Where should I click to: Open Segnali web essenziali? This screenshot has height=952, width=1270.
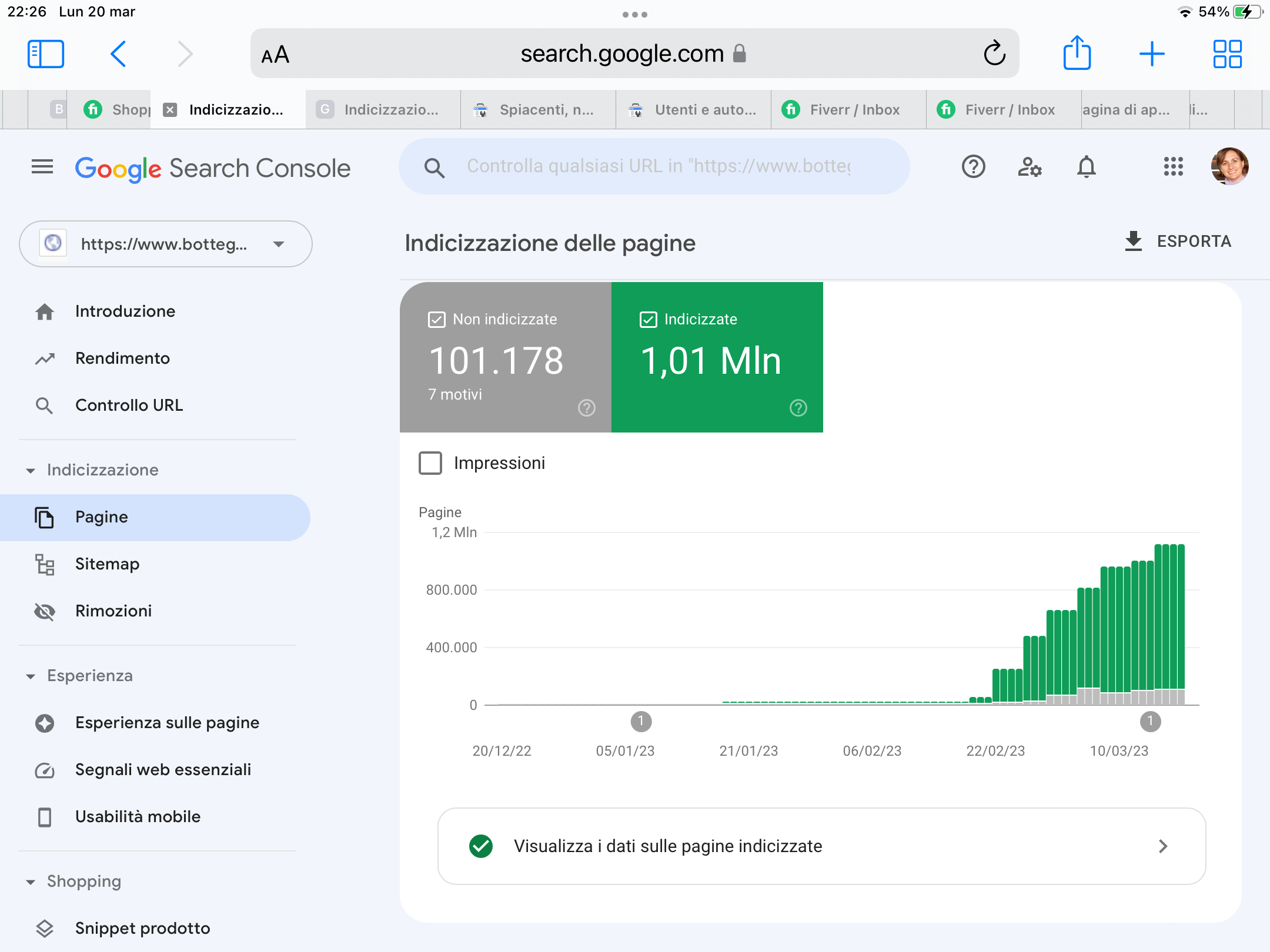click(163, 770)
